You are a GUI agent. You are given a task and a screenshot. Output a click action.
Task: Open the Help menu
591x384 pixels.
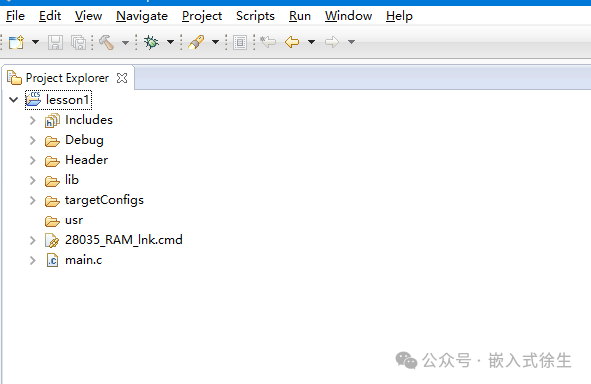[399, 16]
